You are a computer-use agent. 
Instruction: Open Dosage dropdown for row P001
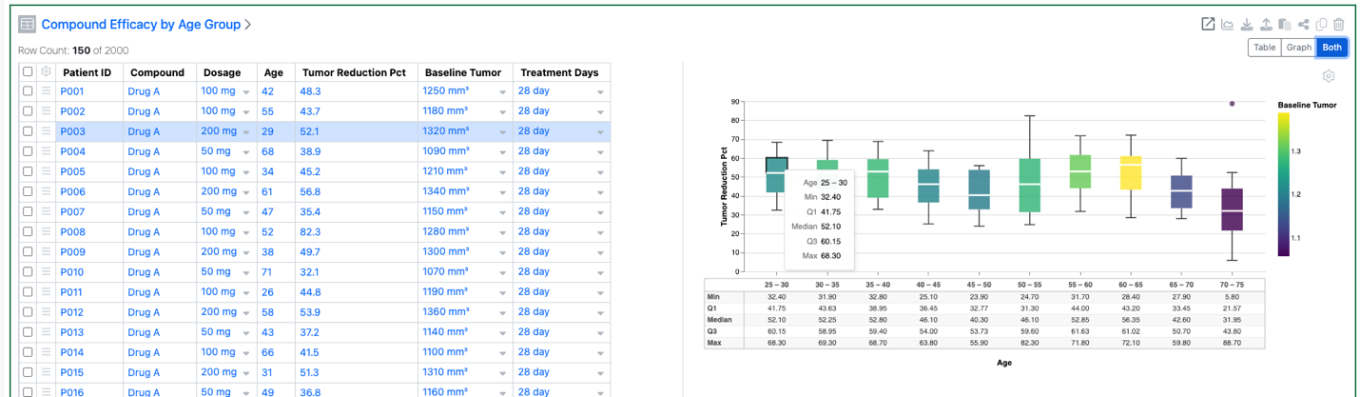point(246,92)
